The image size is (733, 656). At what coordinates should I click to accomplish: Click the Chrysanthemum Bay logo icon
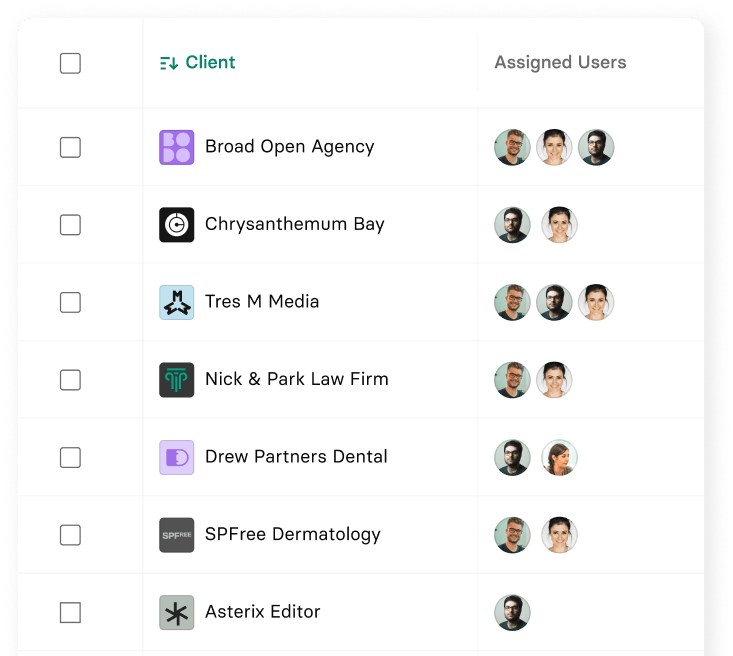coord(177,225)
